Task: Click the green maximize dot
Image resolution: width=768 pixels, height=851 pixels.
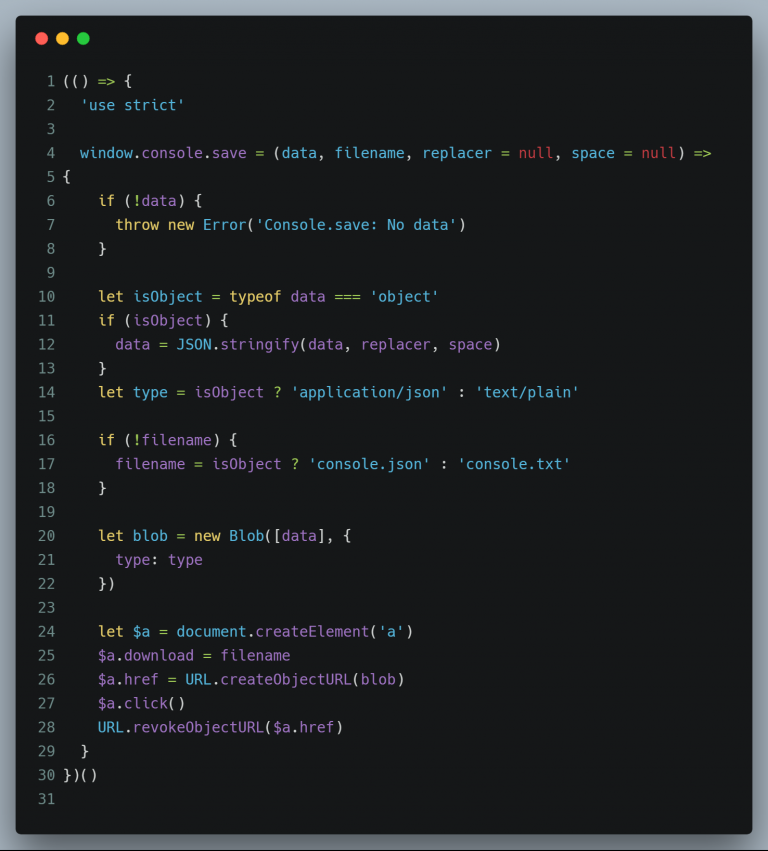Action: coord(83,39)
